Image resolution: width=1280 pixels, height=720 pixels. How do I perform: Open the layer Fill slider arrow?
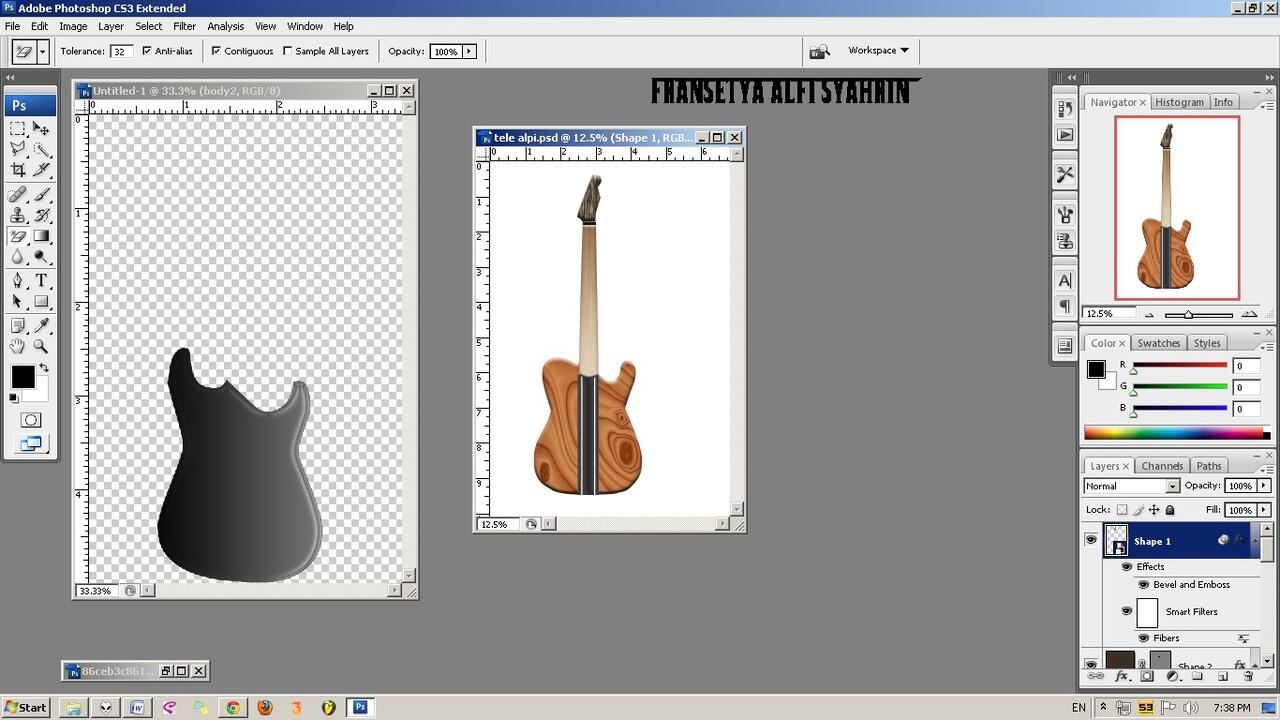click(x=1265, y=510)
